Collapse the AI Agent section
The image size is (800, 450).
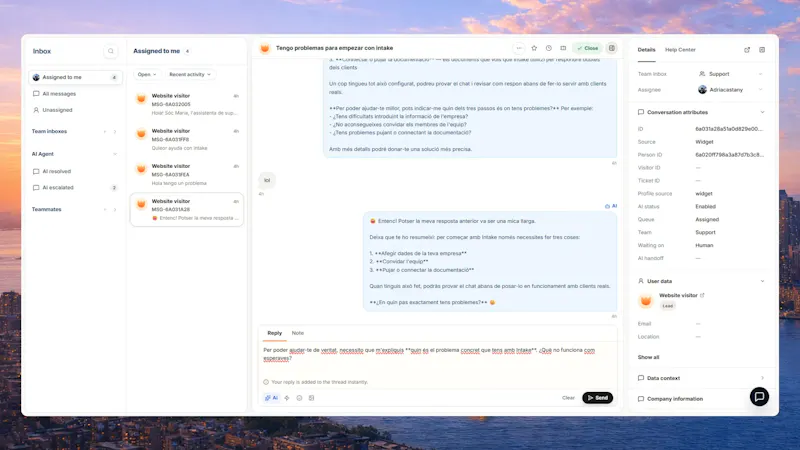pyautogui.click(x=115, y=154)
